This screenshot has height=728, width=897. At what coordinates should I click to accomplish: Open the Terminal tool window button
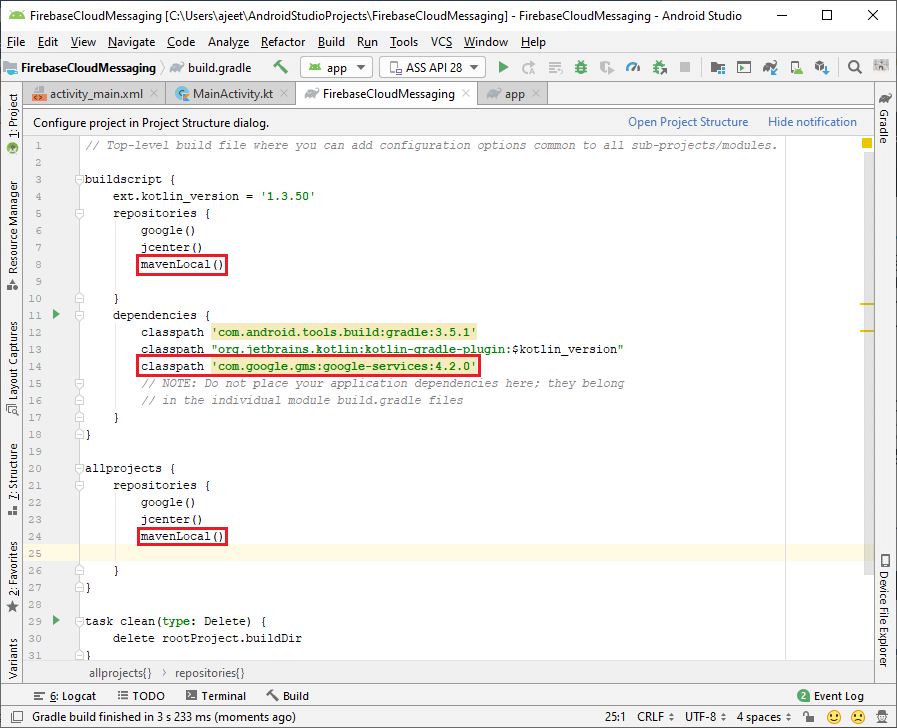pos(216,696)
